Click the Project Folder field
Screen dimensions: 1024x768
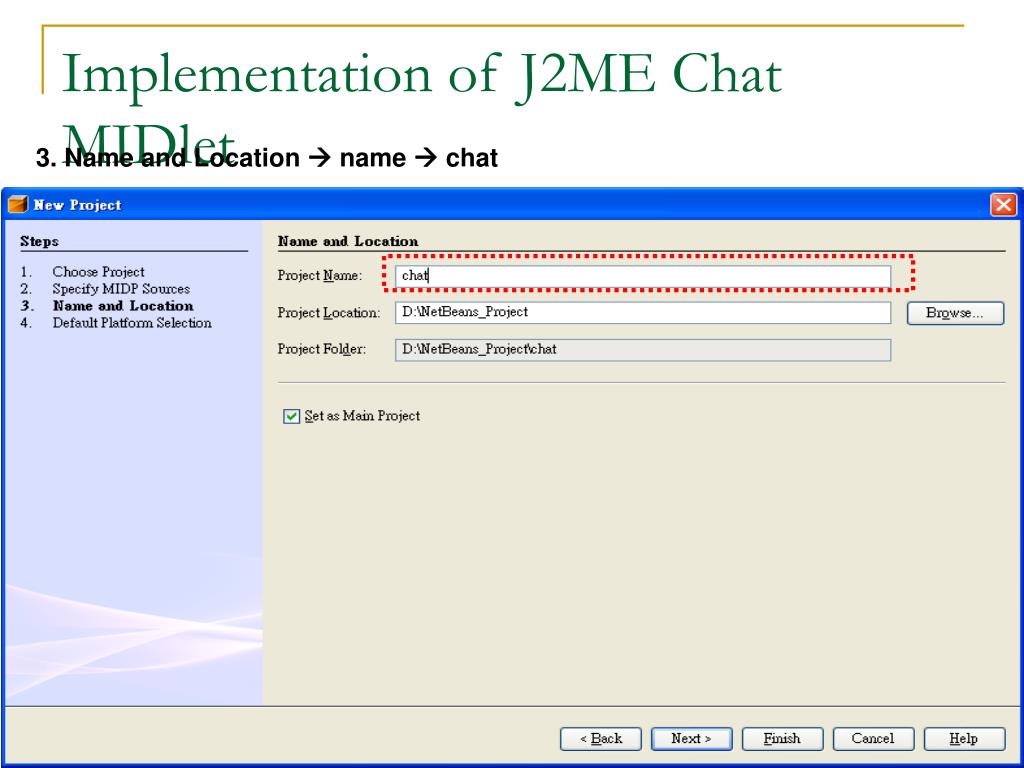(643, 350)
